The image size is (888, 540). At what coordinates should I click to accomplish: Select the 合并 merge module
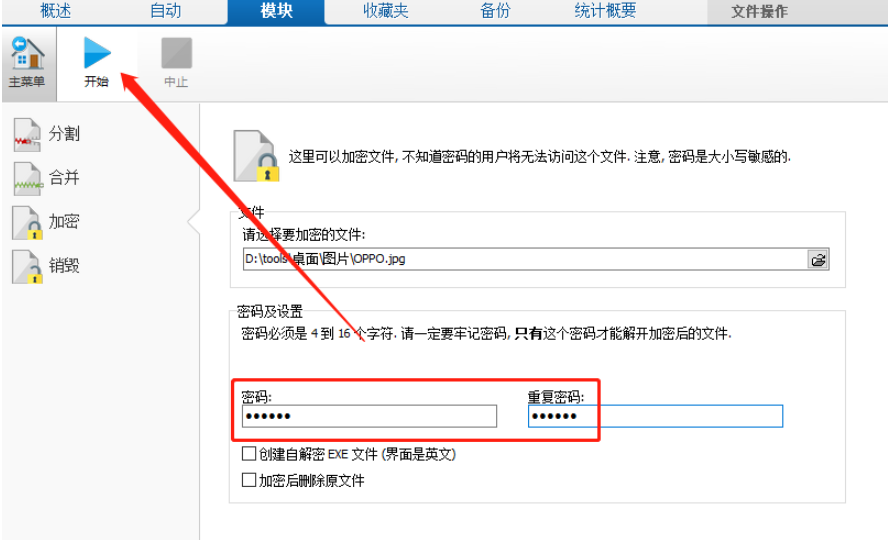[x=47, y=178]
